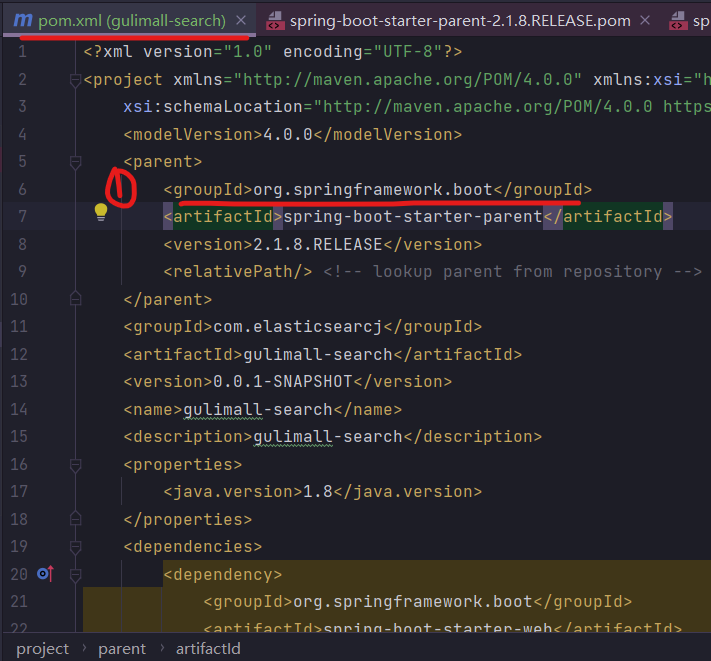This screenshot has height=661, width=711.
Task: Click the text 'org.springframework.boot' on line 6
Action: click(x=373, y=190)
